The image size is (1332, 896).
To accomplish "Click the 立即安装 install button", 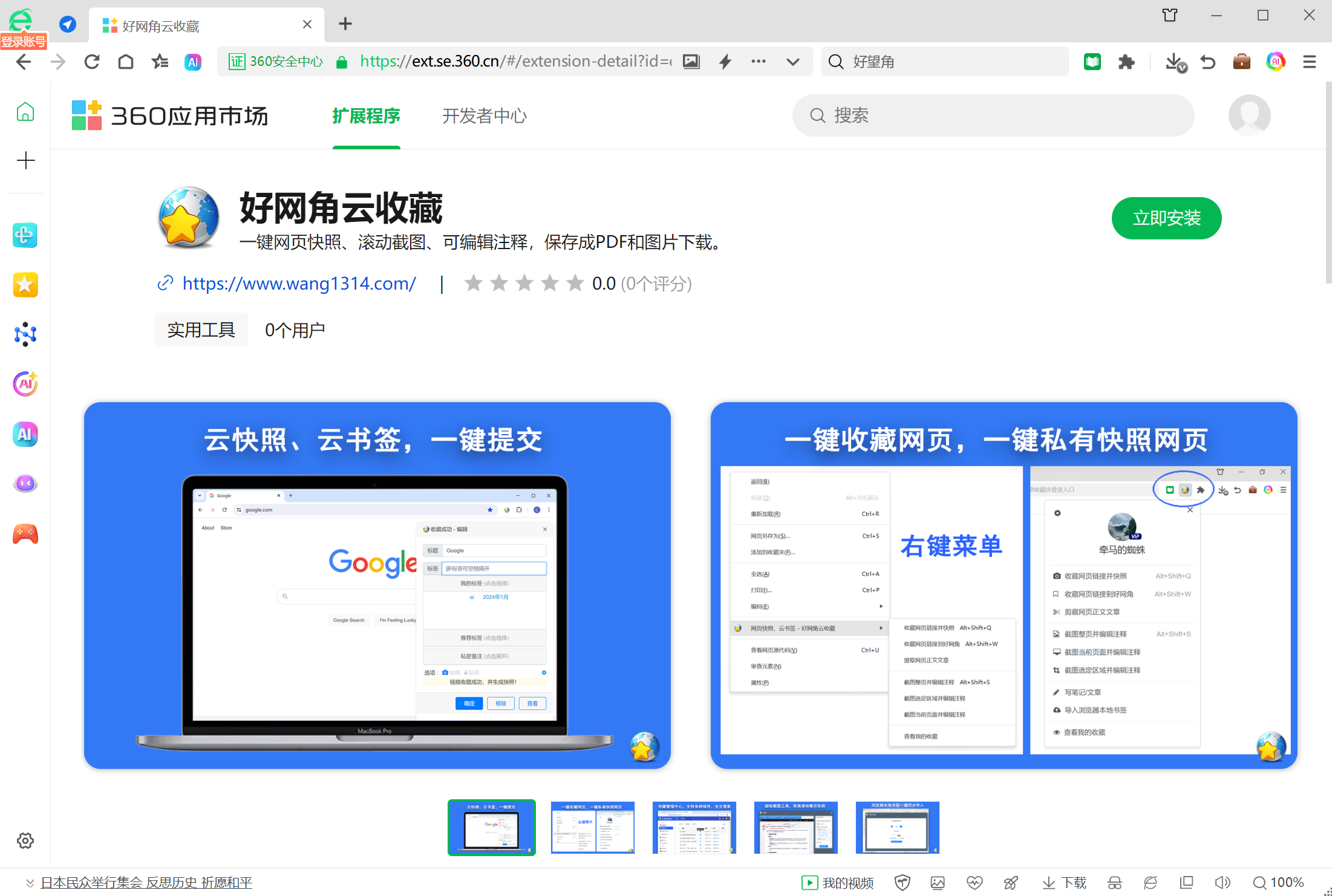I will pyautogui.click(x=1166, y=218).
